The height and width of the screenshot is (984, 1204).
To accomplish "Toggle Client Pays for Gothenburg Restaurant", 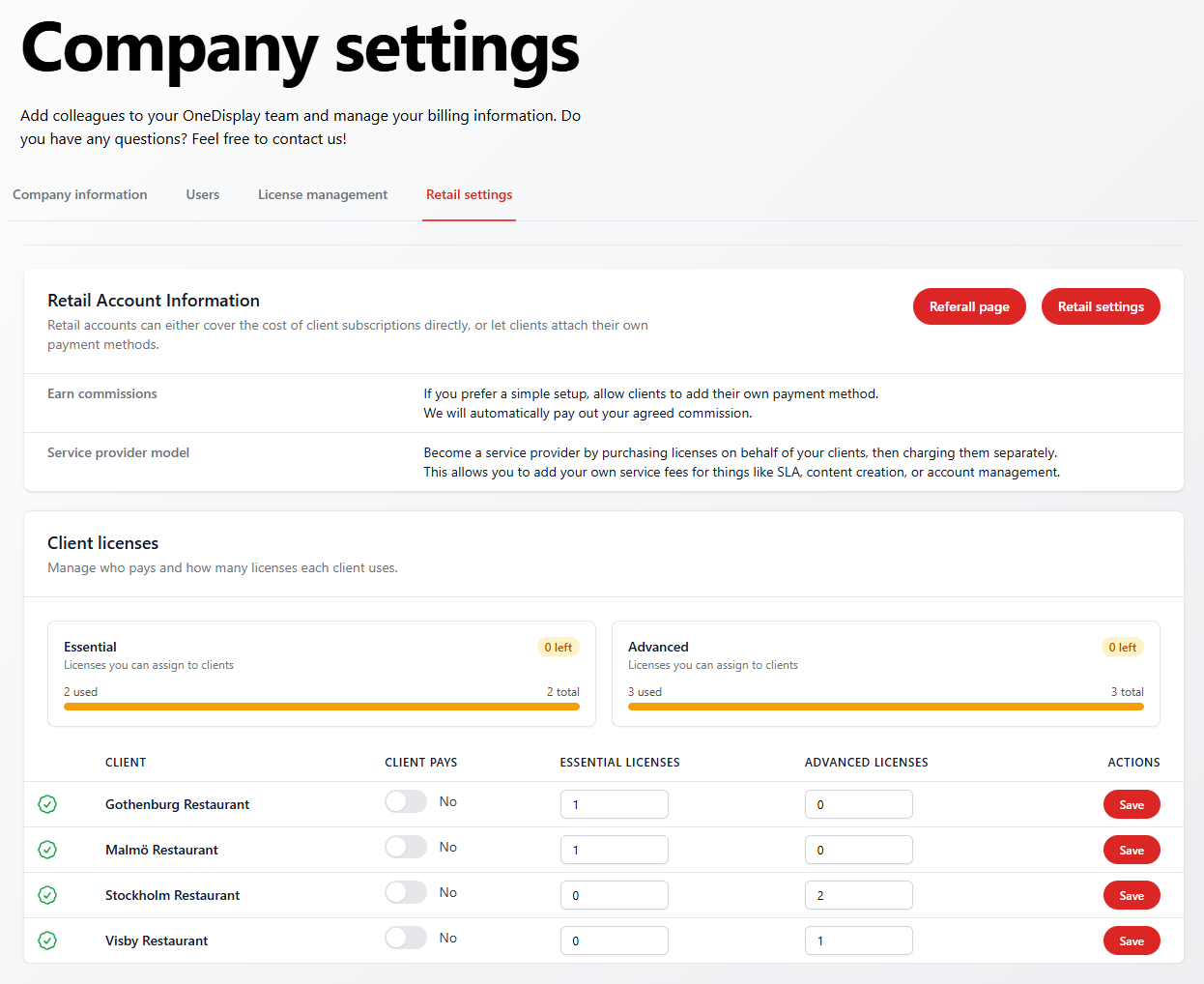I will click(x=406, y=801).
